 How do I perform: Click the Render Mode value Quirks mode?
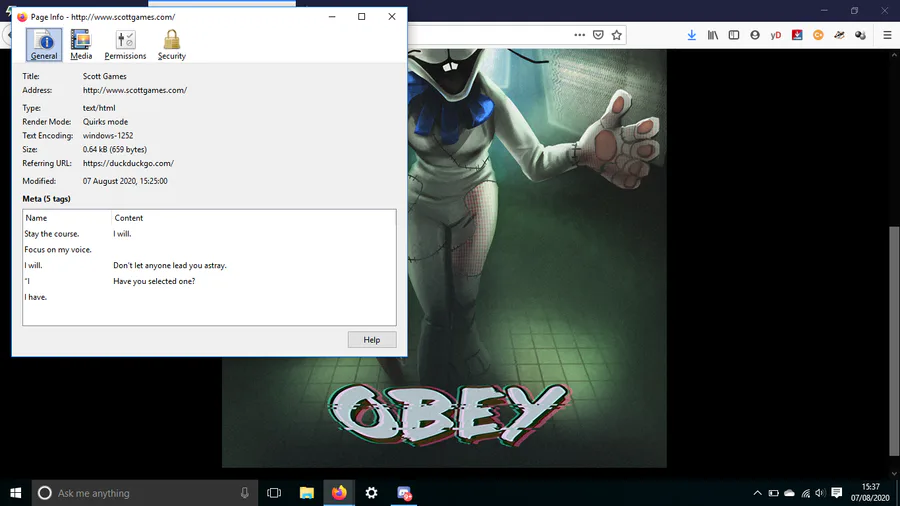pos(105,122)
